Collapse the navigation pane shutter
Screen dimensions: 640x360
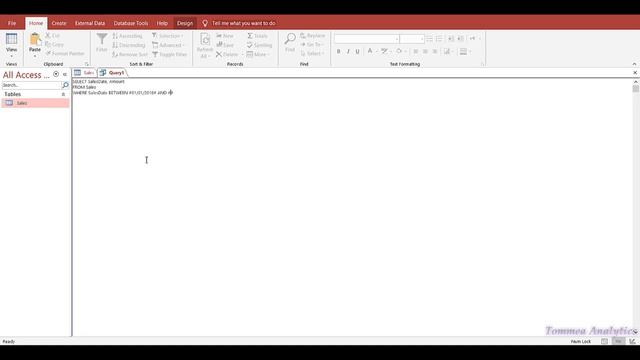[x=64, y=74]
